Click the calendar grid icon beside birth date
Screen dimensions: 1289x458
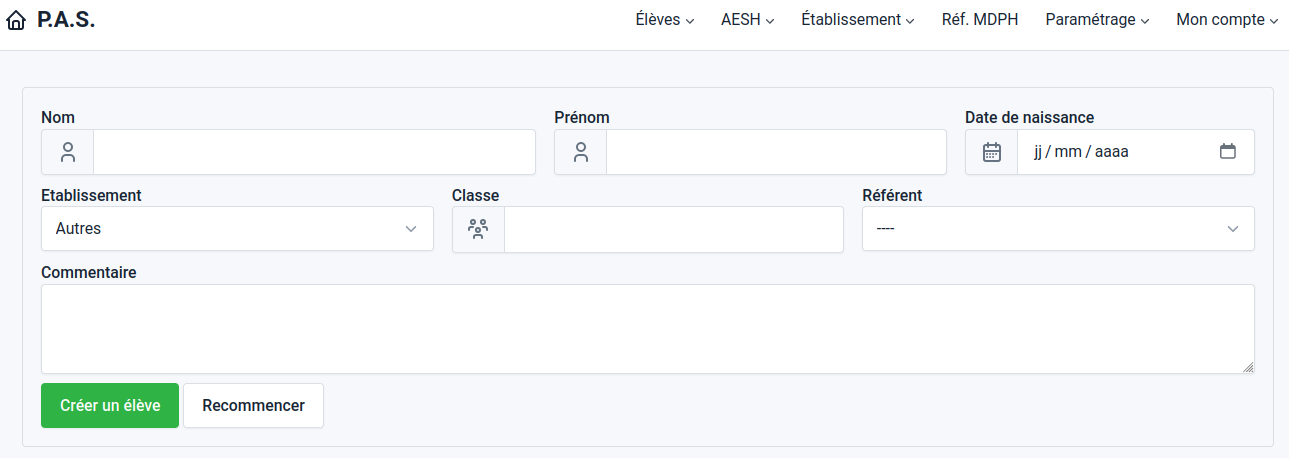(992, 152)
